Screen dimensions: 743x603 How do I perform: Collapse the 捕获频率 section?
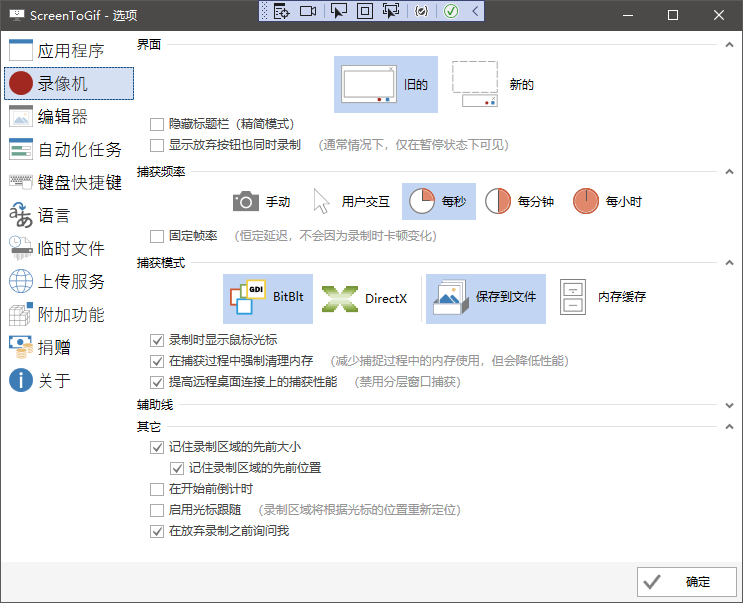coord(729,172)
